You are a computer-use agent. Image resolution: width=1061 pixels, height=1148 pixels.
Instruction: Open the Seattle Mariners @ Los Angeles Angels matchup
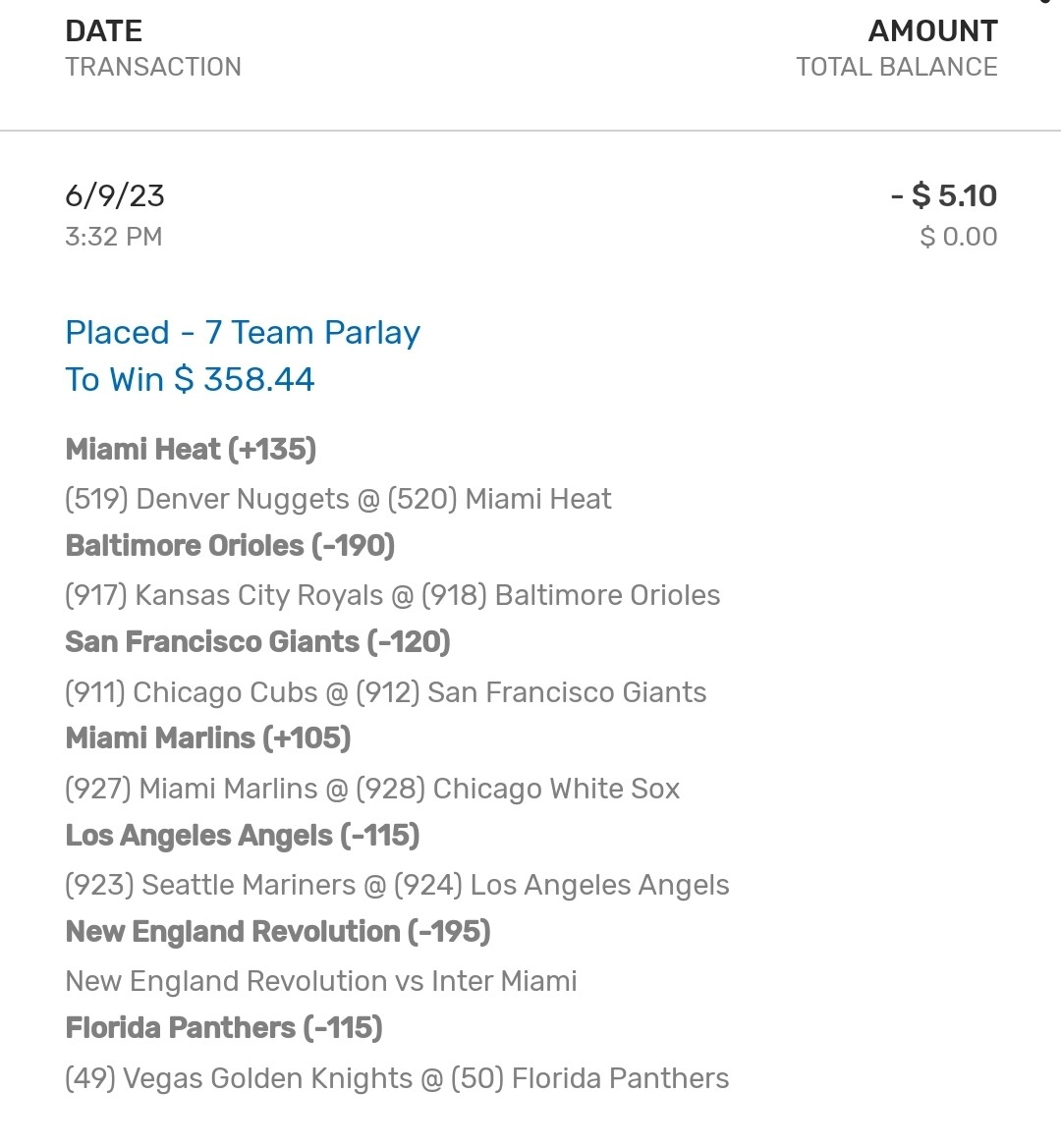(397, 885)
